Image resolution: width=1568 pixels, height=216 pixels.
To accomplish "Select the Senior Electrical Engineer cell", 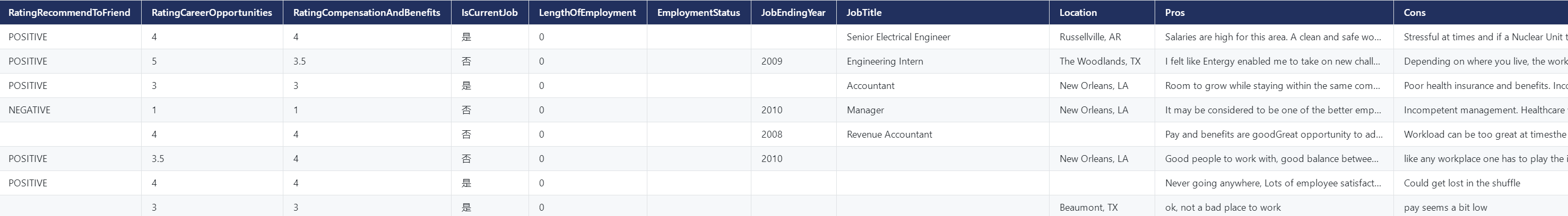I will click(x=898, y=37).
